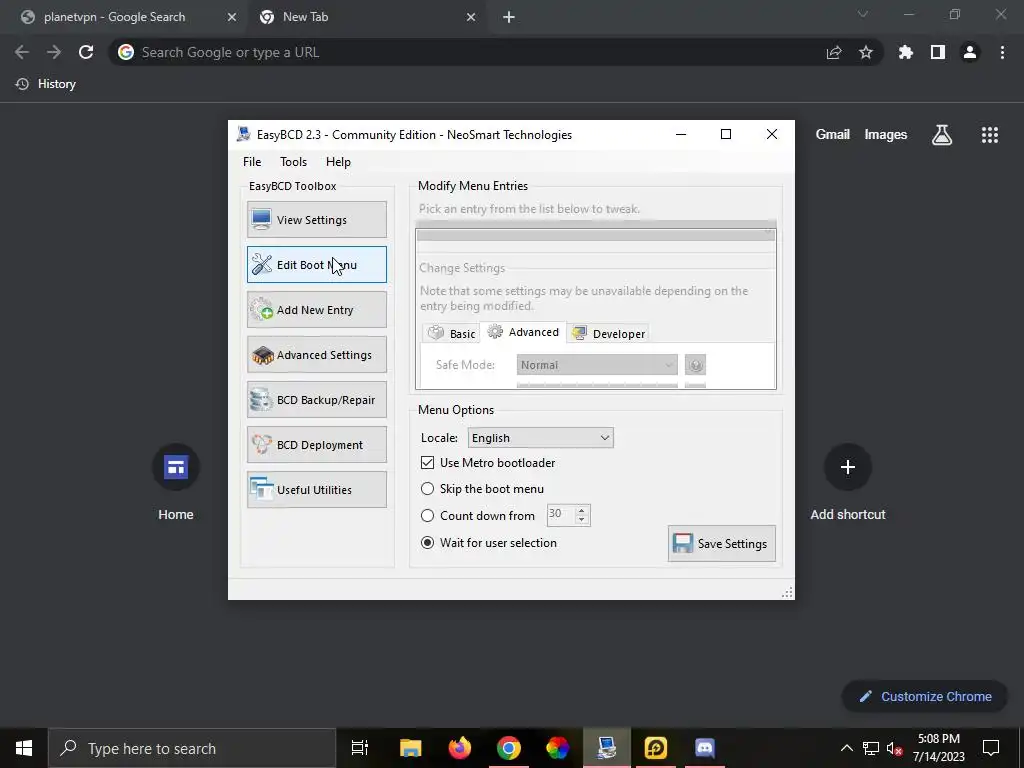
Task: Switch to the Developer tab
Action: click(608, 334)
